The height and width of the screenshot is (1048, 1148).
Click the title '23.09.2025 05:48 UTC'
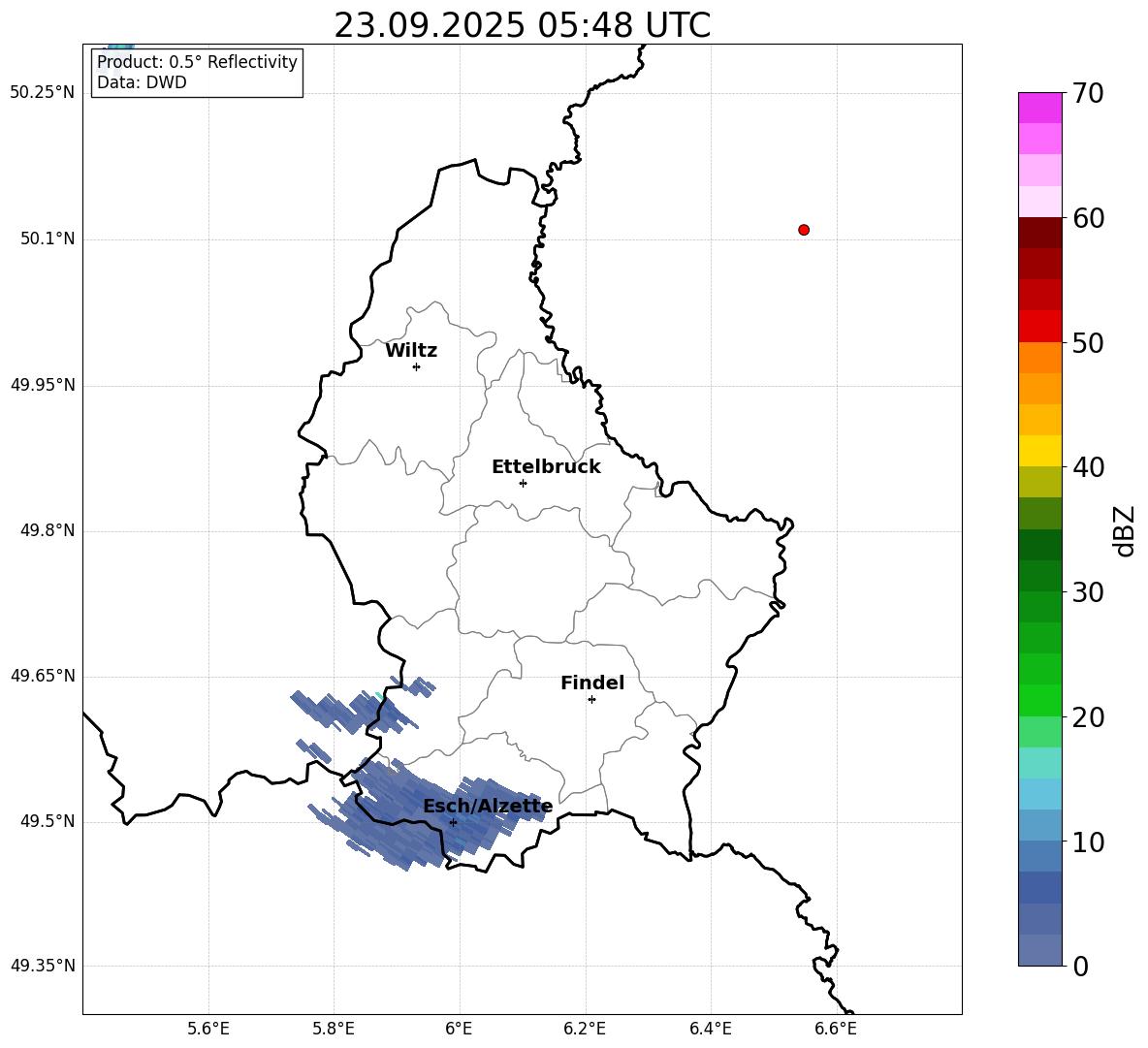click(522, 25)
